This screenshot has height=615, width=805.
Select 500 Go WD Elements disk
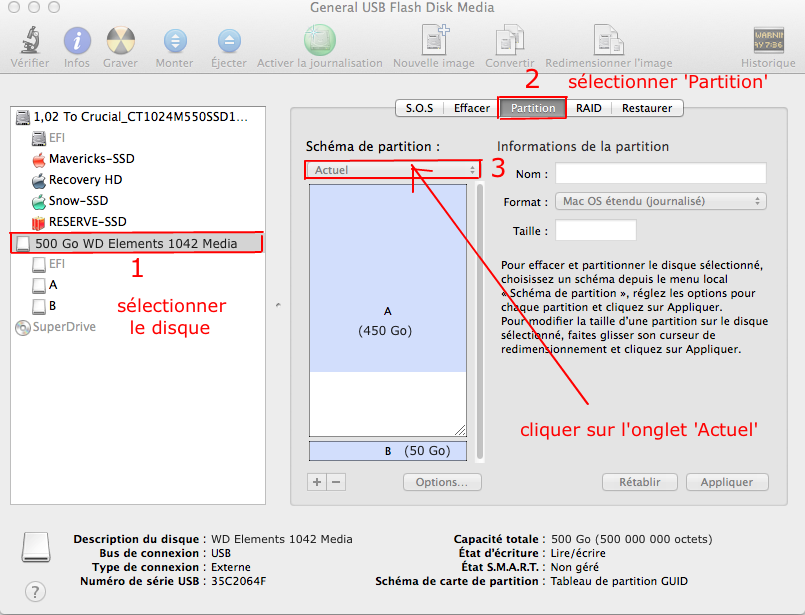(x=136, y=243)
